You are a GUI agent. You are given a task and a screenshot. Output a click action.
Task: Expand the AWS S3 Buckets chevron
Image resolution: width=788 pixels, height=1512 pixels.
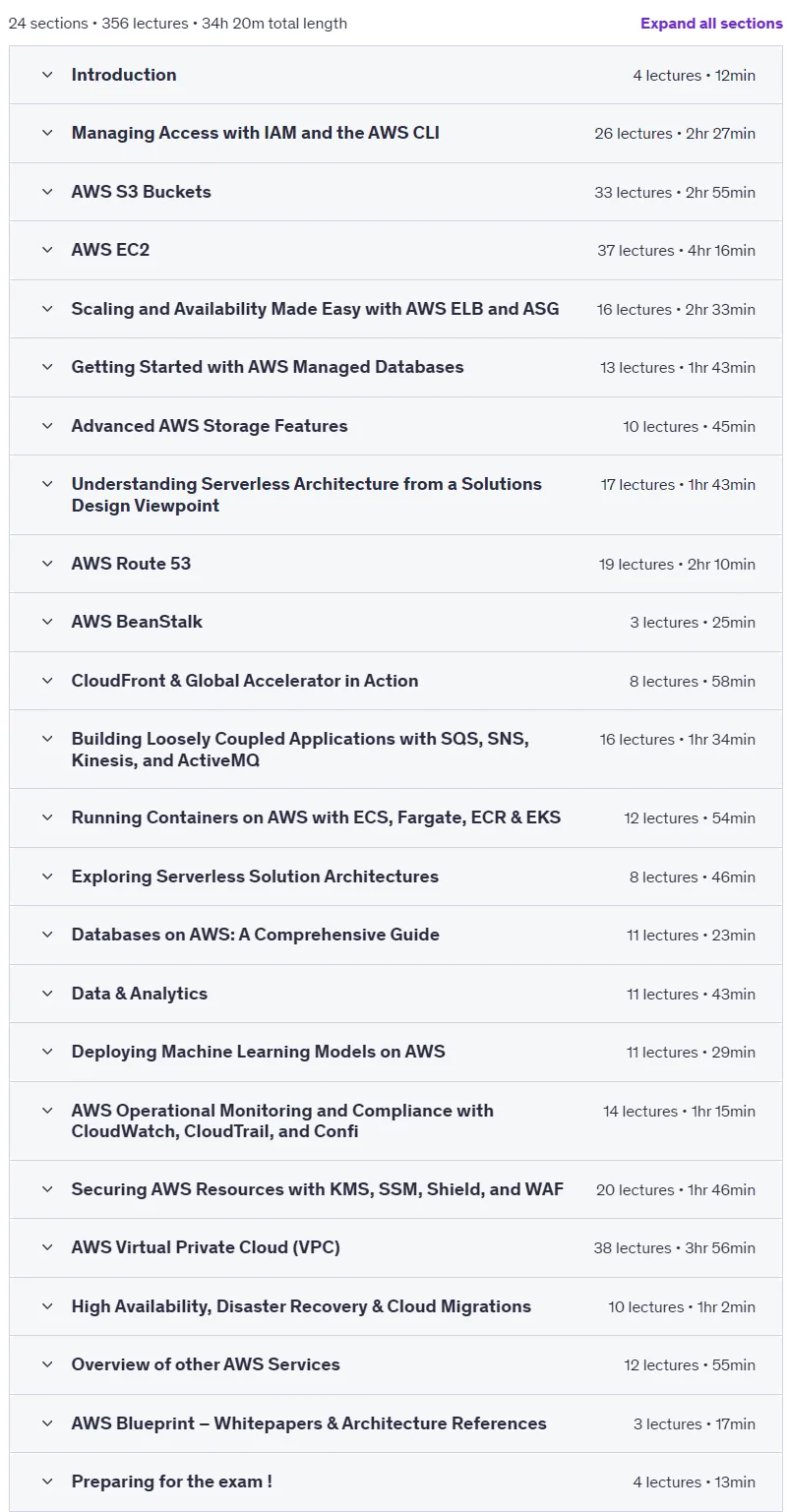[47, 192]
